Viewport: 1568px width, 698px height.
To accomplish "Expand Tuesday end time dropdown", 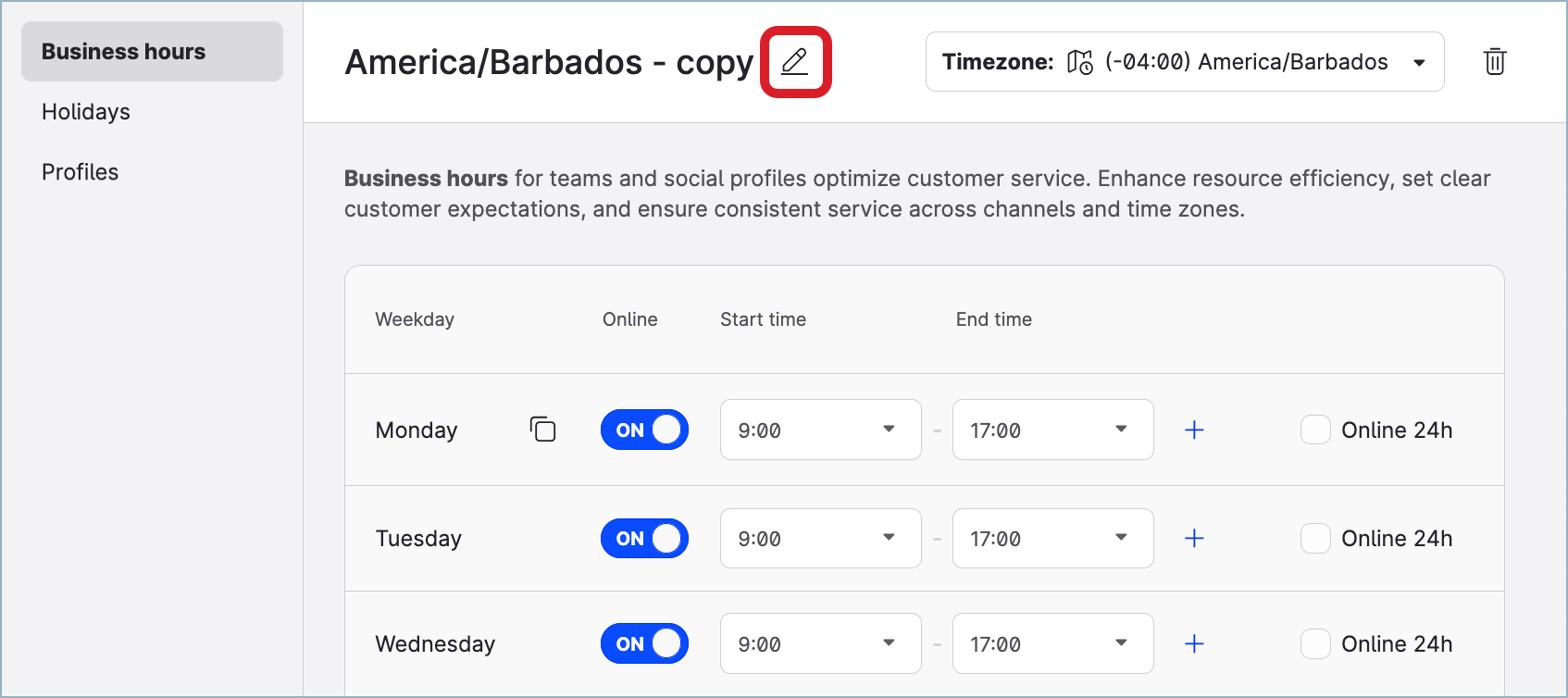I will coord(1052,539).
